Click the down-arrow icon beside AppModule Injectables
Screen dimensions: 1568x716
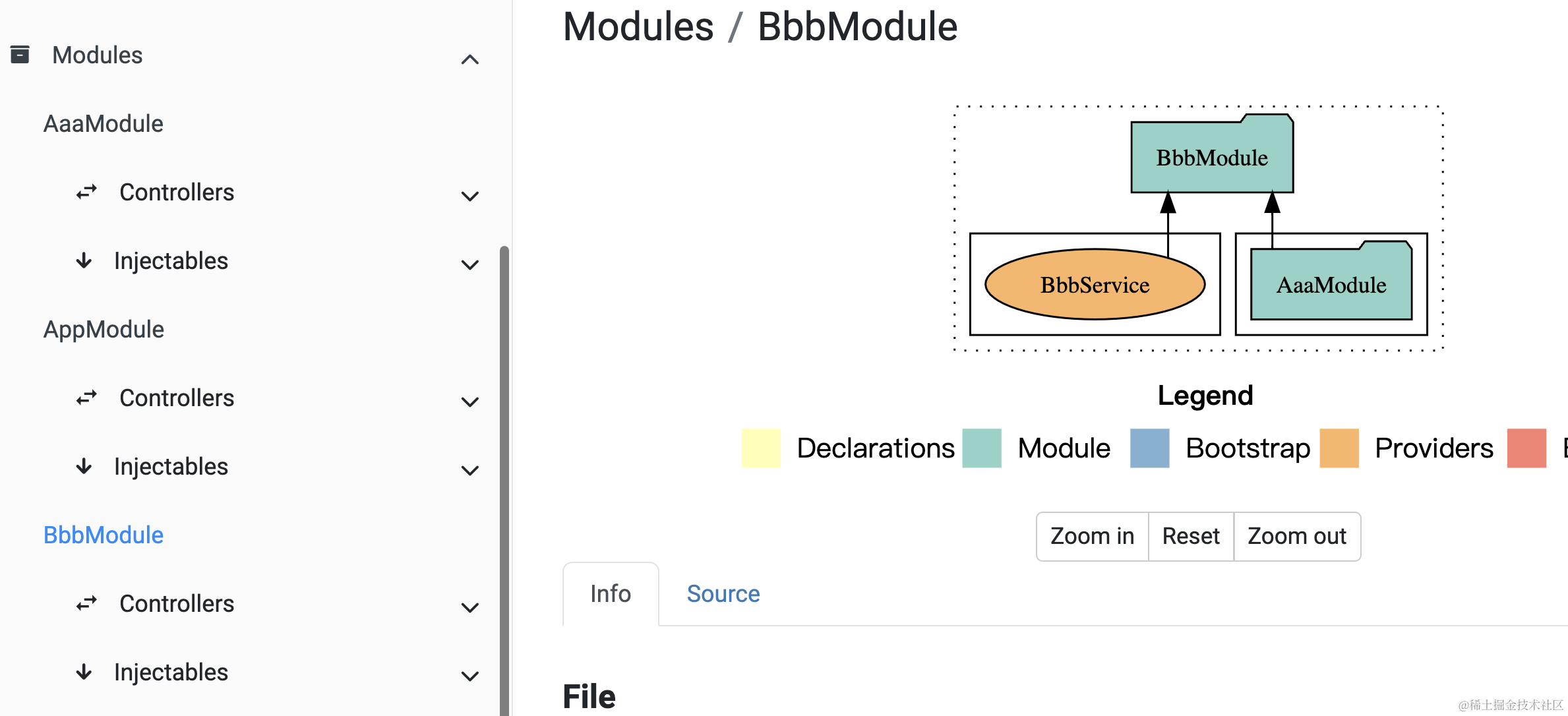point(84,466)
